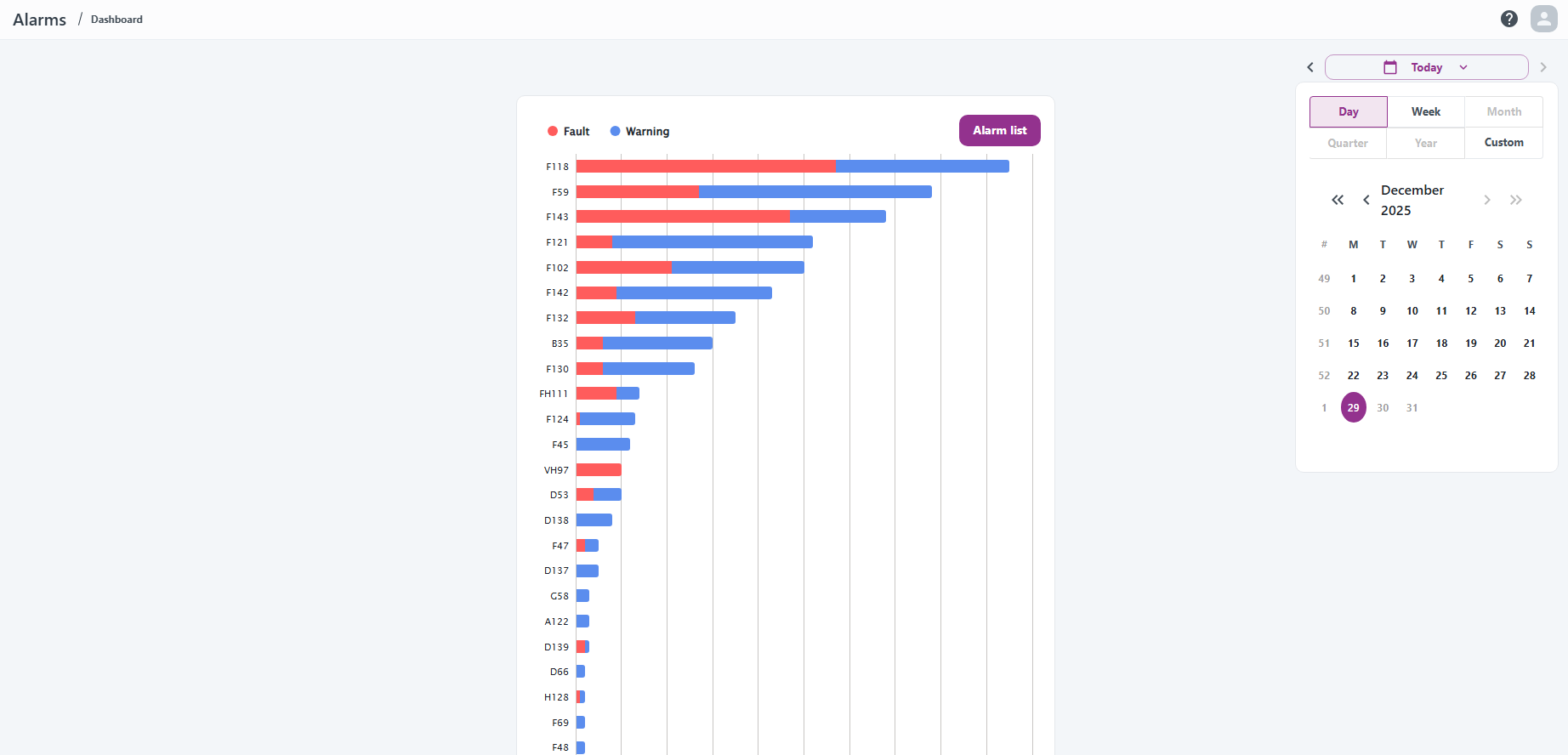Click the chevron next to Today

click(x=1463, y=67)
